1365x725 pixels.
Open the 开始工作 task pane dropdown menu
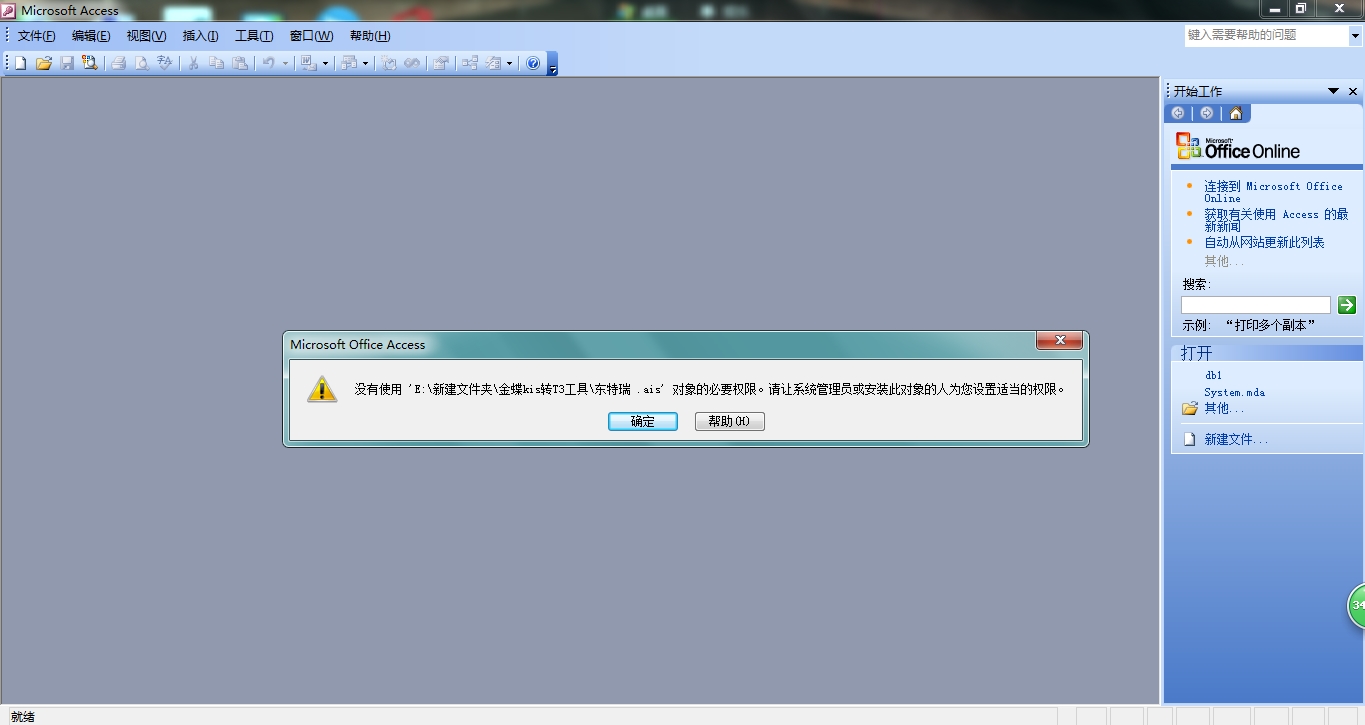[x=1333, y=91]
